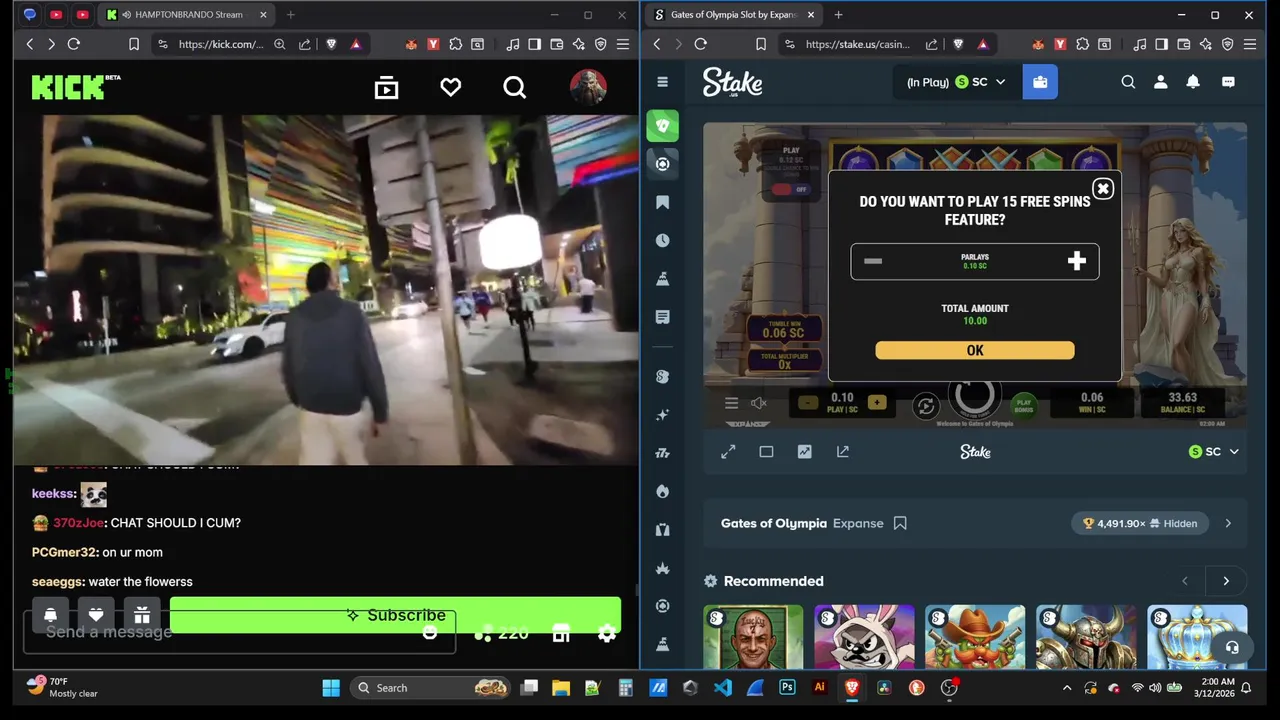Image resolution: width=1280 pixels, height=720 pixels.
Task: Subscribe to the Kick channel
Action: click(x=395, y=615)
